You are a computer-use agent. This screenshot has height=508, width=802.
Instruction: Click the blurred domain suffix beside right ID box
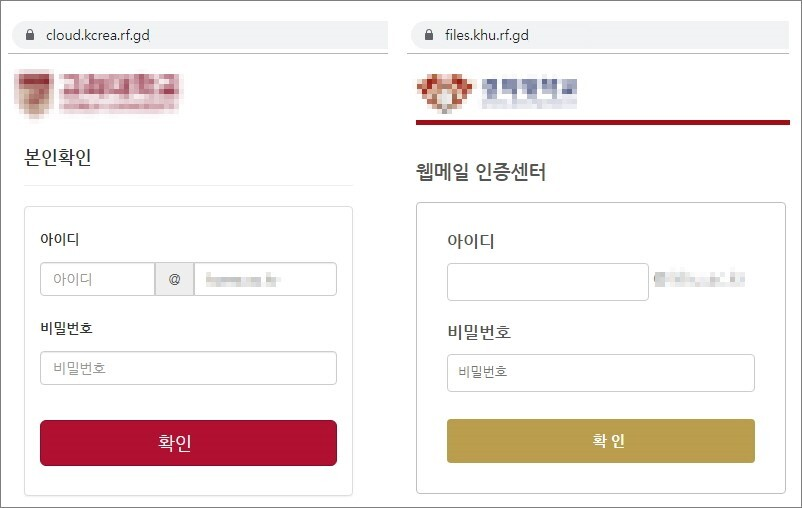pos(699,279)
